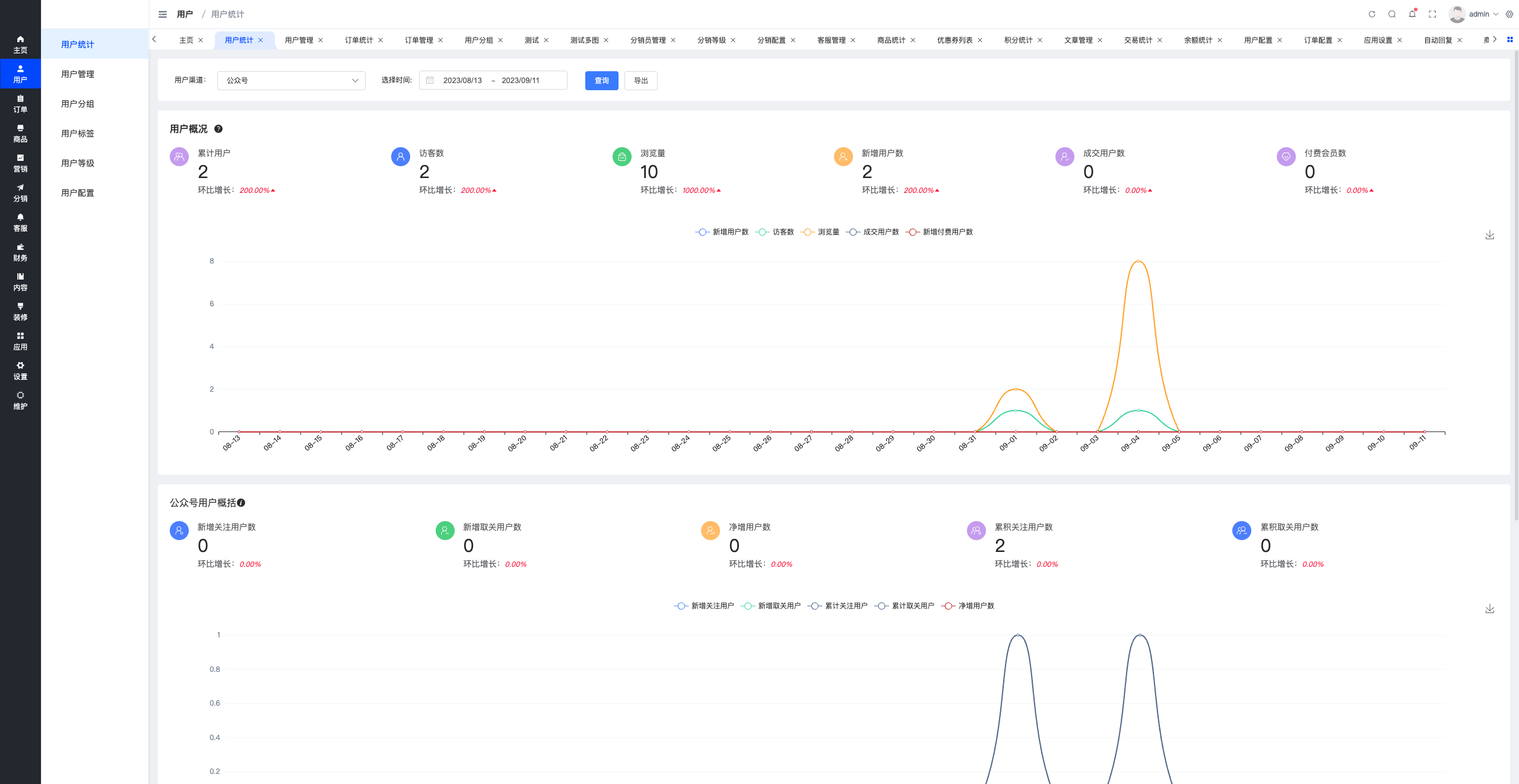1519x784 pixels.
Task: Toggle 访客数 series in chart legend
Action: (x=775, y=232)
